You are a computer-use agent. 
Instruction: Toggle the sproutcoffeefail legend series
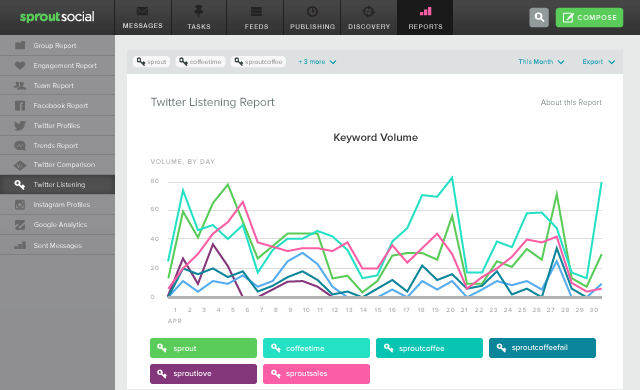click(542, 348)
